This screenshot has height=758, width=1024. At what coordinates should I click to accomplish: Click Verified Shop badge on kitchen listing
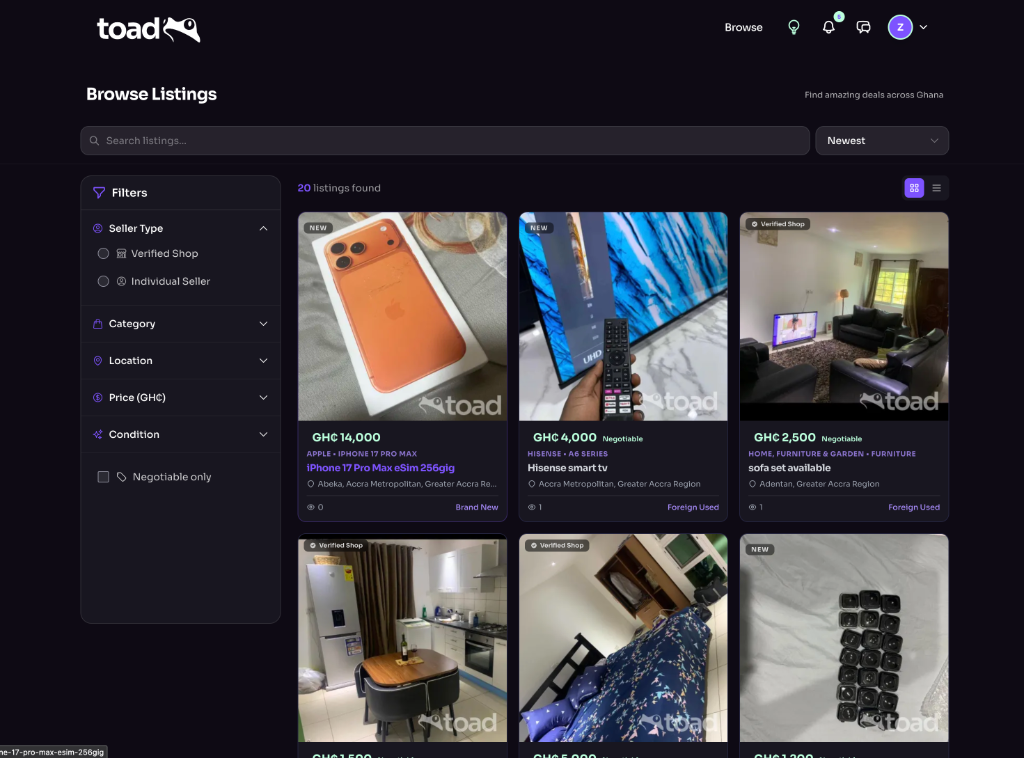(336, 545)
